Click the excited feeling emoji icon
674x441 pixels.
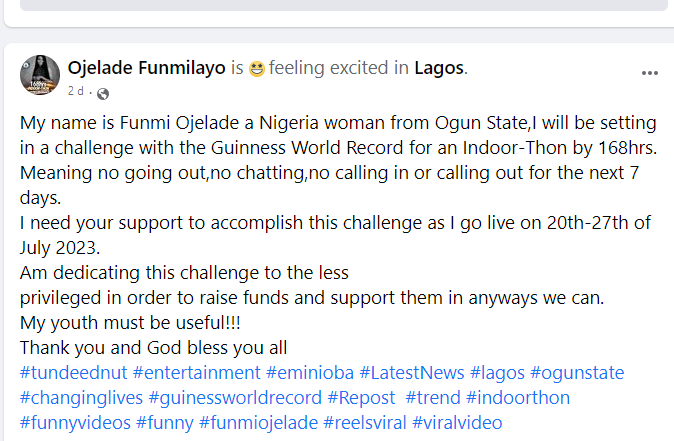pos(258,69)
